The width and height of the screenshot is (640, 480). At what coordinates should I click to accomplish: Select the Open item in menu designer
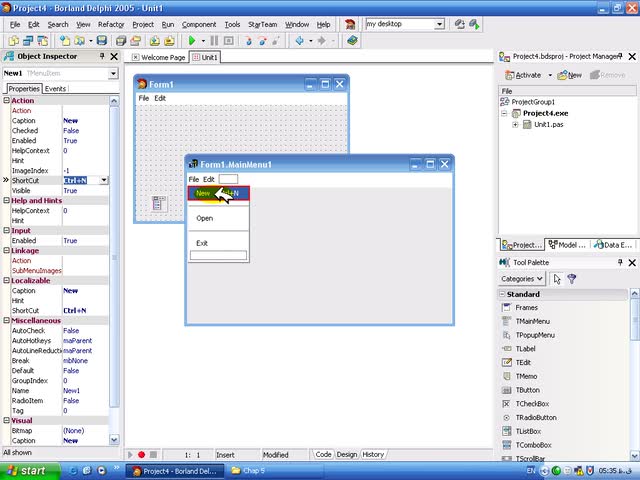pos(218,218)
